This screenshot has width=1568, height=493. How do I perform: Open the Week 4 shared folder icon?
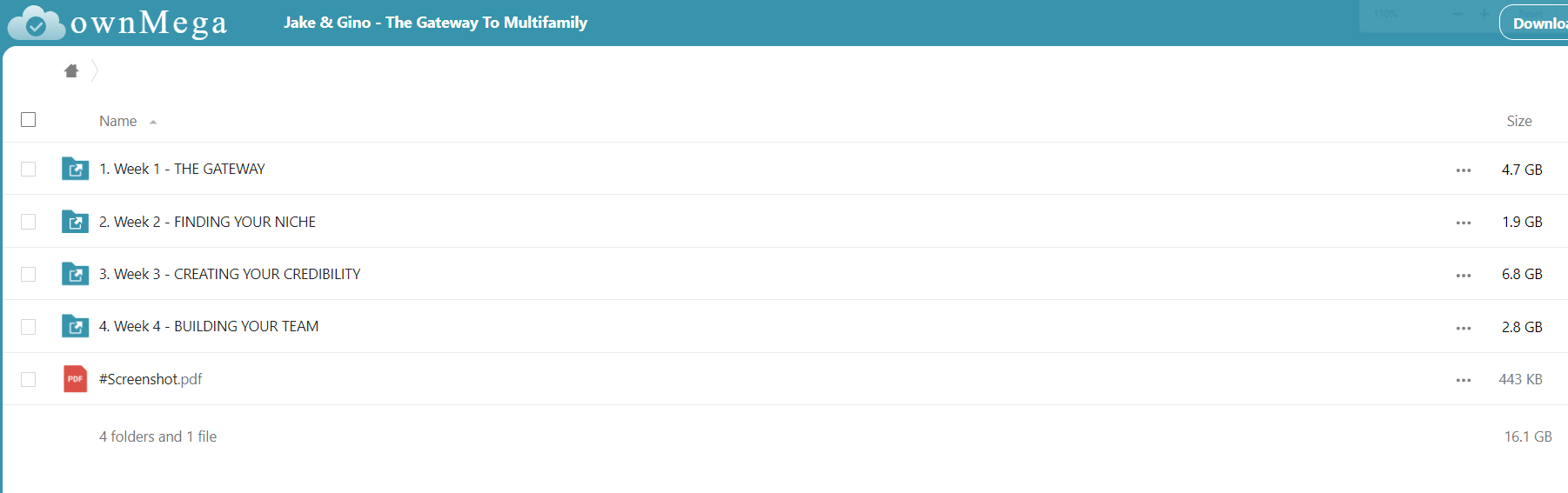click(x=76, y=326)
